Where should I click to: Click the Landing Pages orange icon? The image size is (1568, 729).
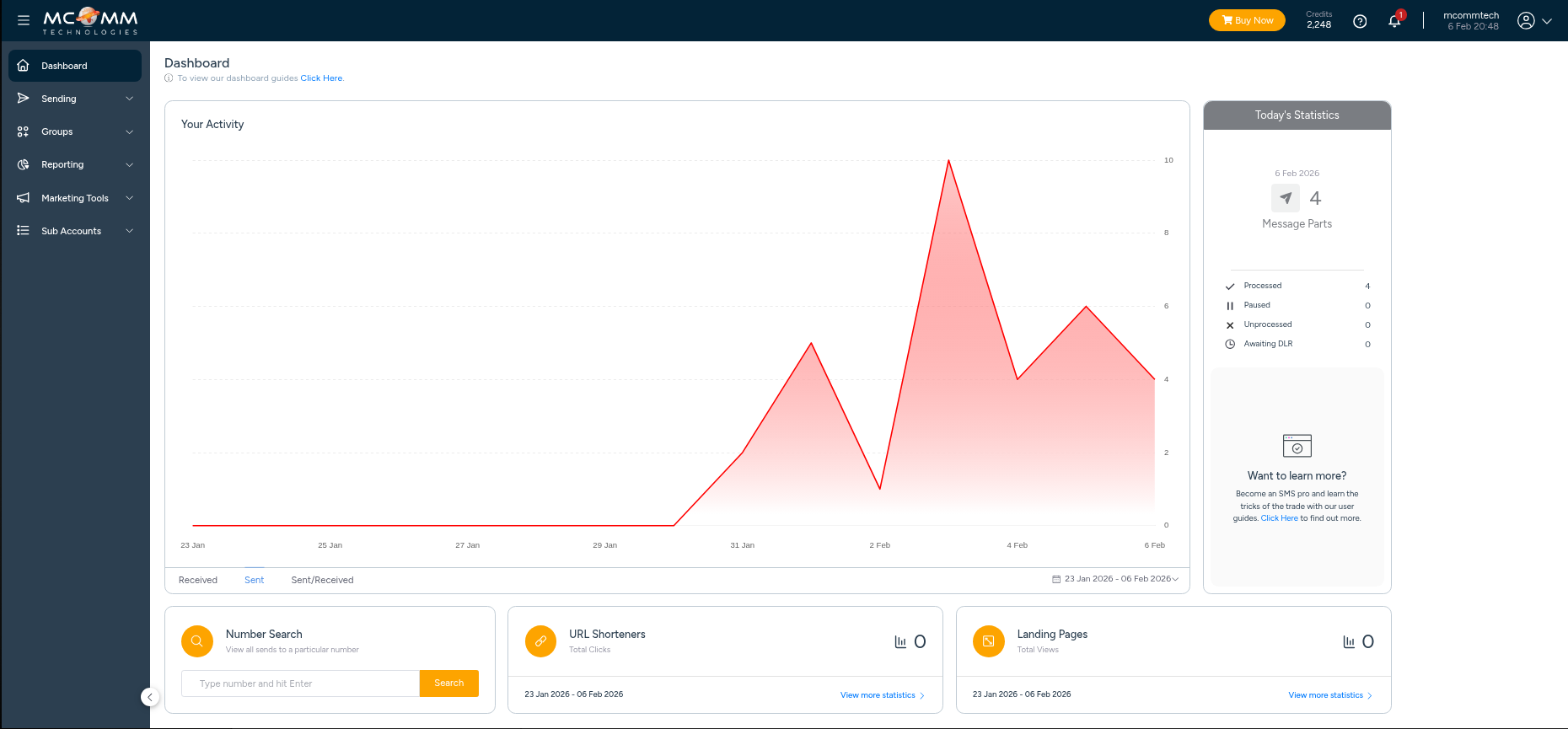(x=989, y=641)
